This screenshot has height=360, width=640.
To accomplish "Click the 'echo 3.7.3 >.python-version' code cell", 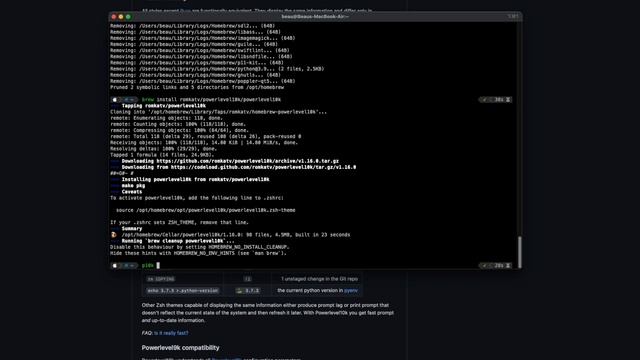I will (x=182, y=291).
